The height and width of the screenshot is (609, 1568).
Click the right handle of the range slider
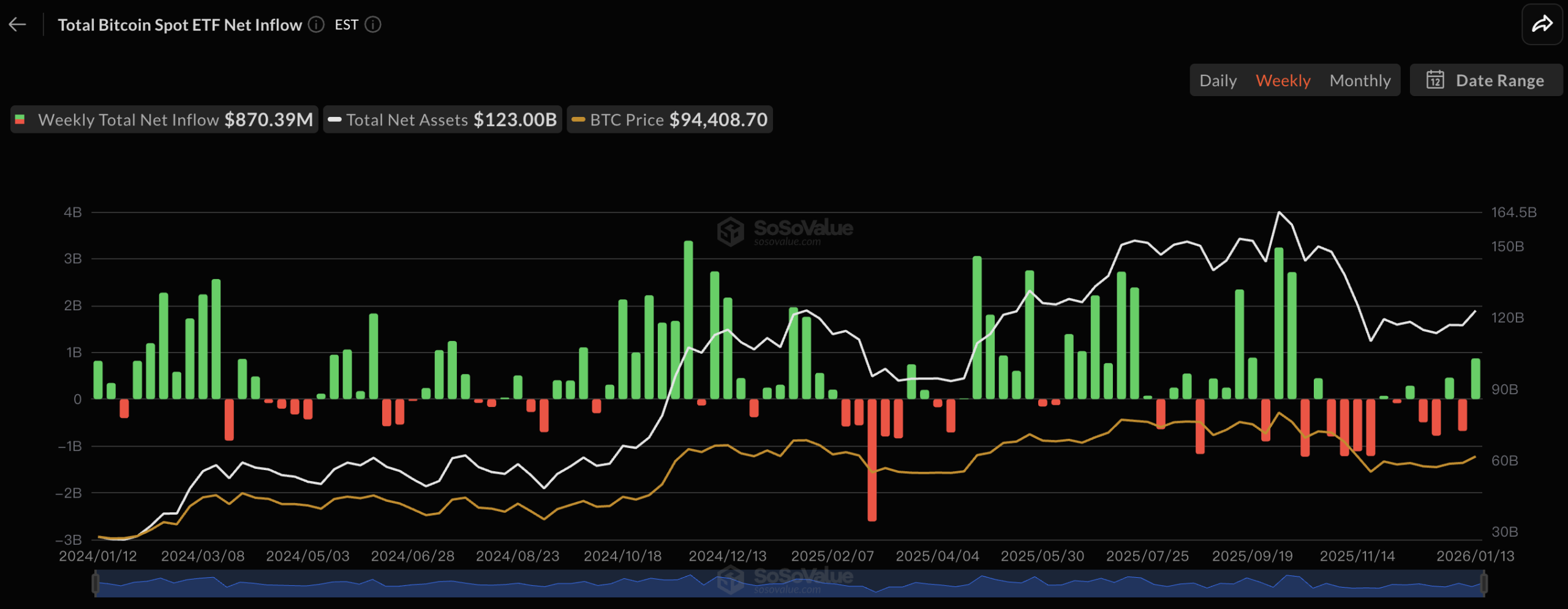[1483, 583]
